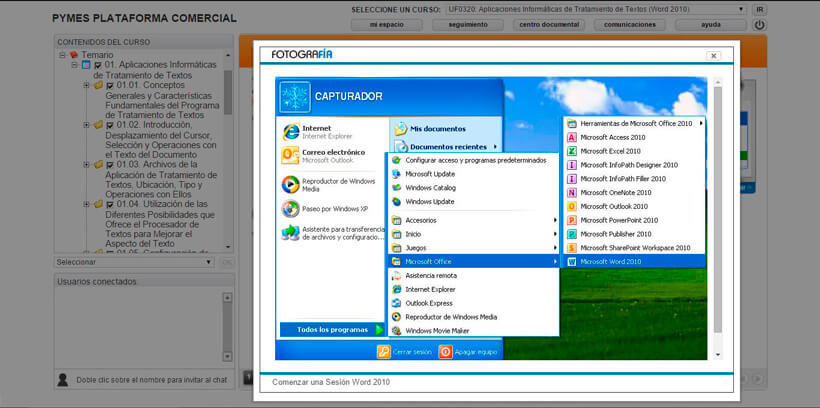
Task: Open Reproductor de Windows Media in All Programs
Action: click(x=475, y=317)
